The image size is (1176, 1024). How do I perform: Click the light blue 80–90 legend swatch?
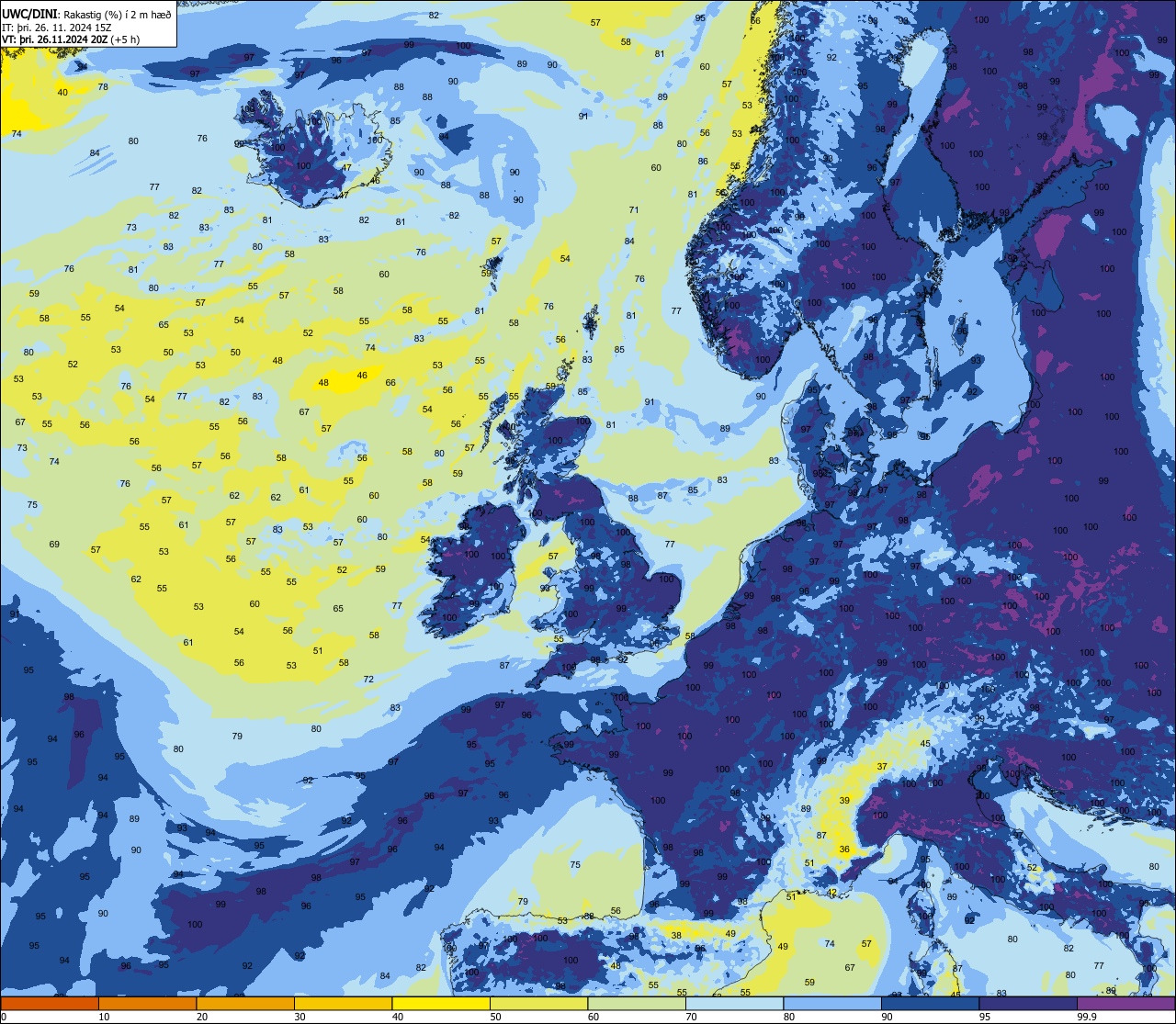(x=832, y=1003)
